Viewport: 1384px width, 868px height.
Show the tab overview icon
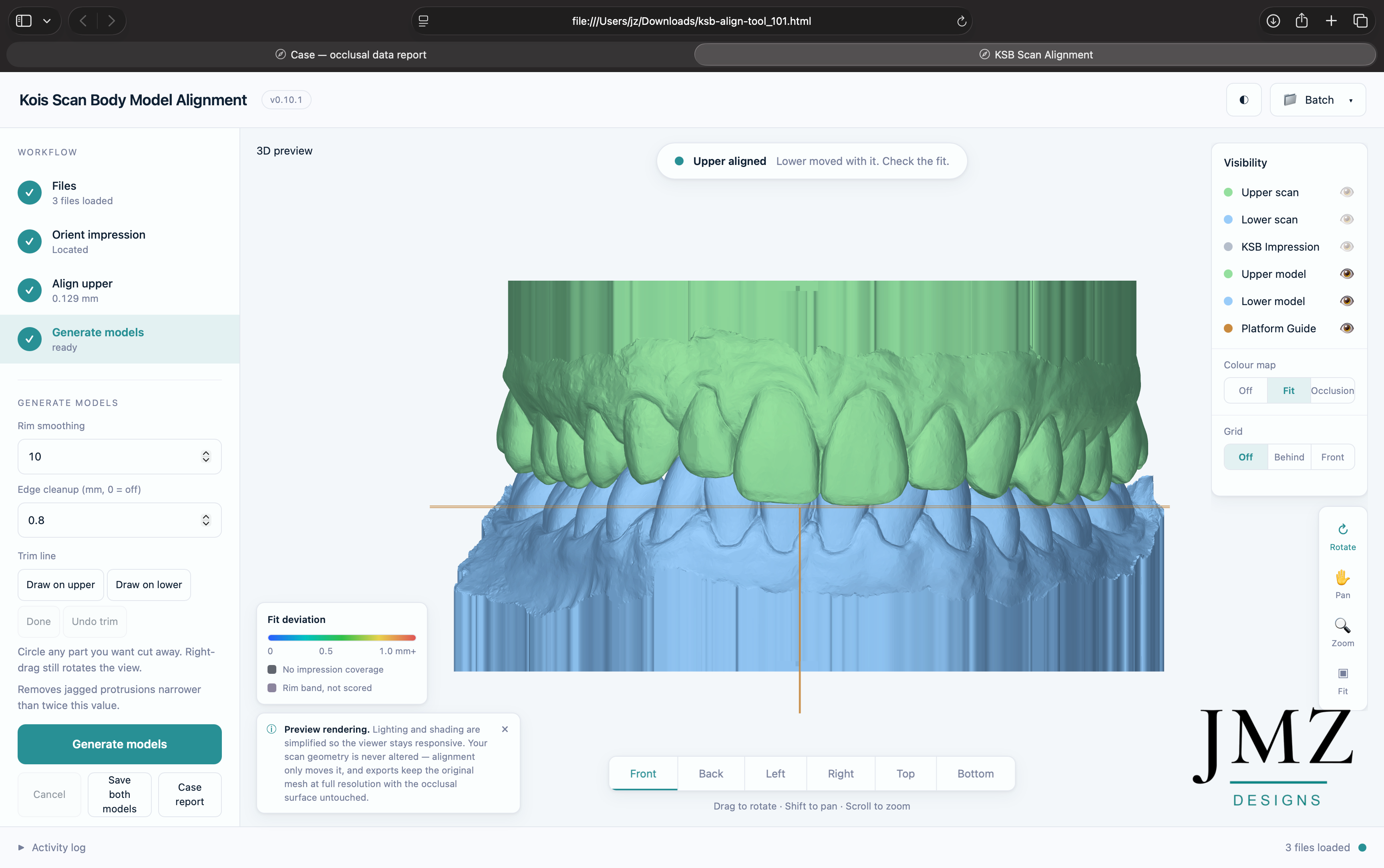[1360, 21]
